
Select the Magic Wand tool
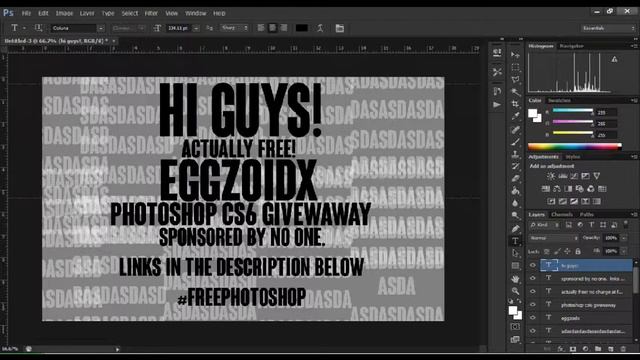point(516,92)
